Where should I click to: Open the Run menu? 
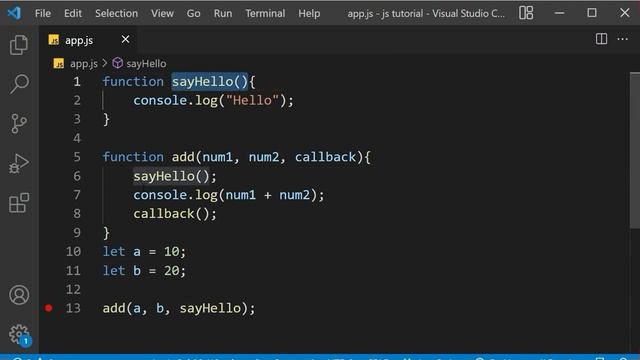point(223,13)
